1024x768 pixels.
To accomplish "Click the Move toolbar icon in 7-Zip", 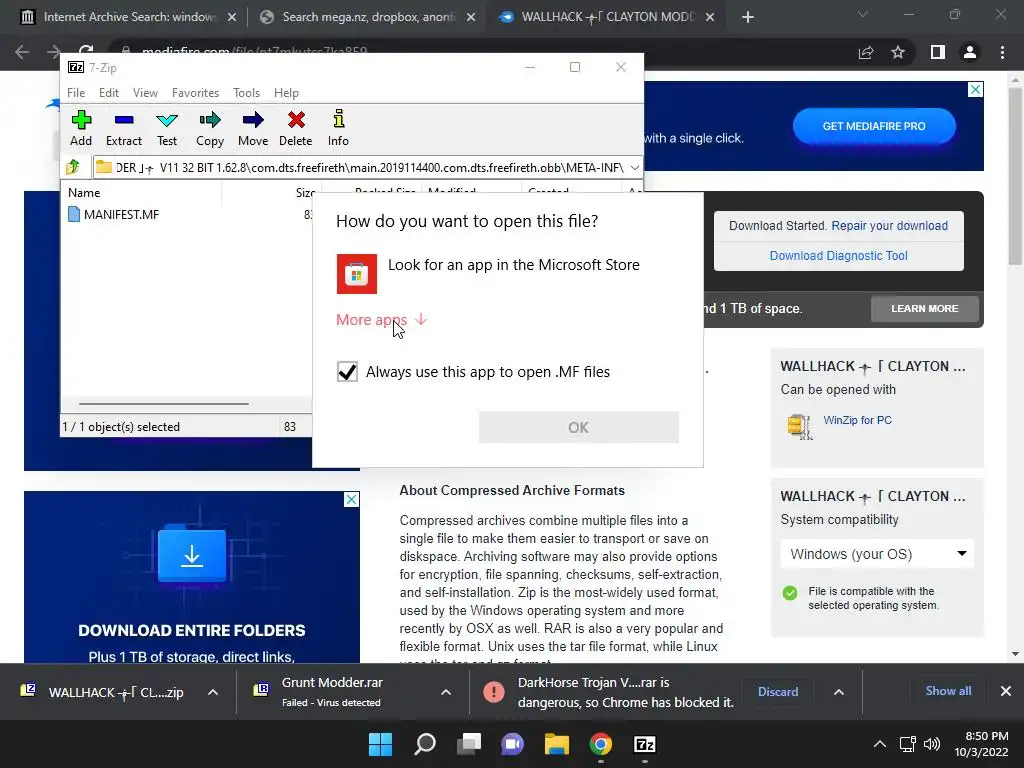I will point(253,129).
